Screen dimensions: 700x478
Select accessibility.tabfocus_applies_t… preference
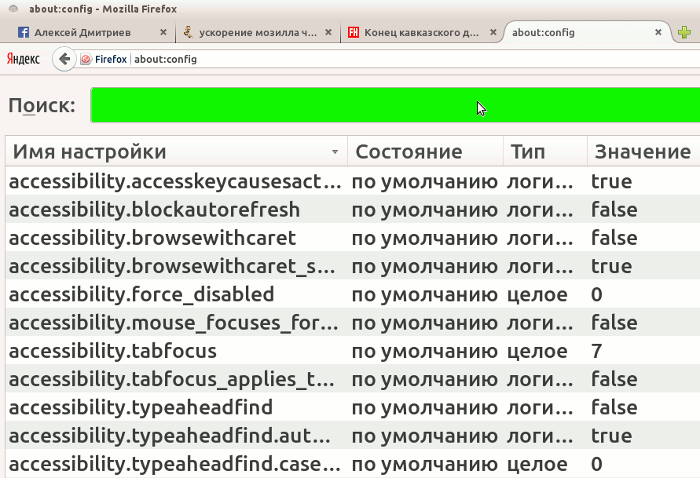point(353,379)
